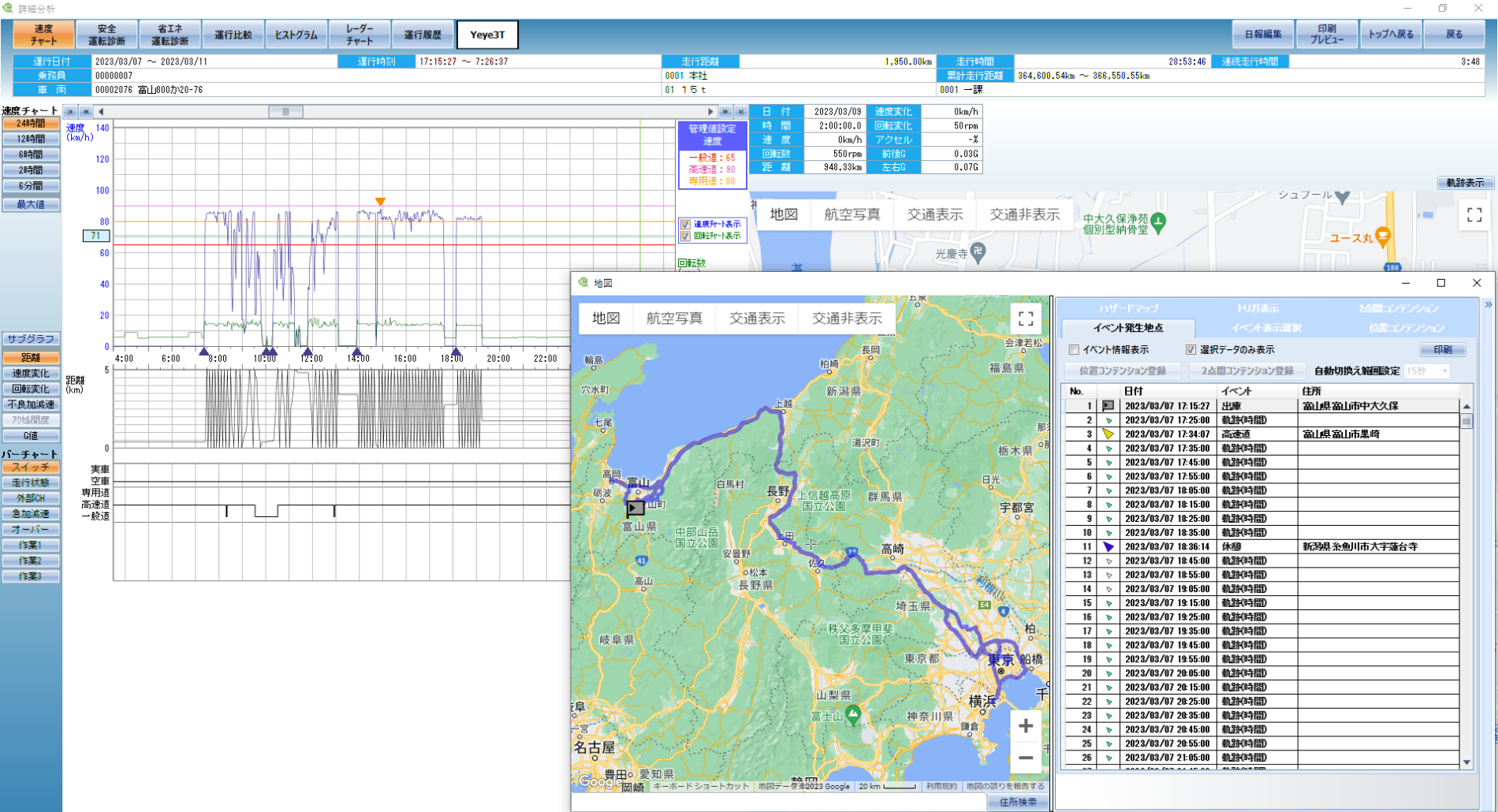Open the ヒストグラム tab

296,35
